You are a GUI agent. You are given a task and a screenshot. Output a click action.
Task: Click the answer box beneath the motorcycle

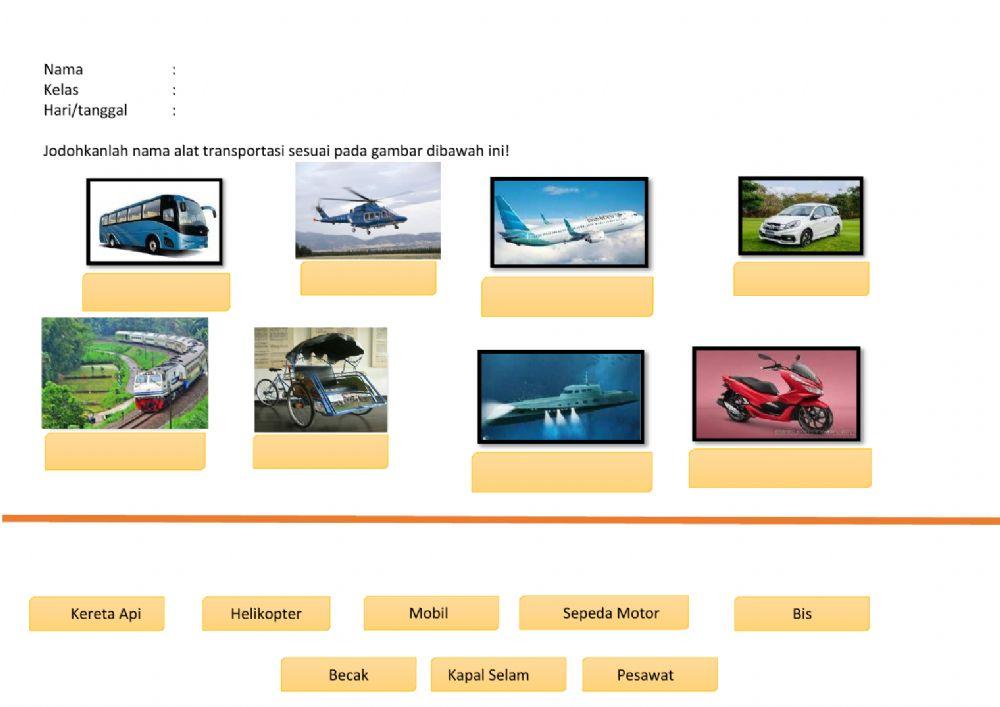pos(780,468)
